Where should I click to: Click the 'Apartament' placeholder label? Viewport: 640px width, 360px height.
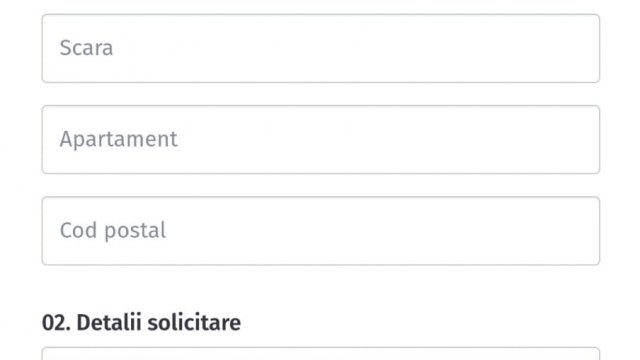point(118,140)
